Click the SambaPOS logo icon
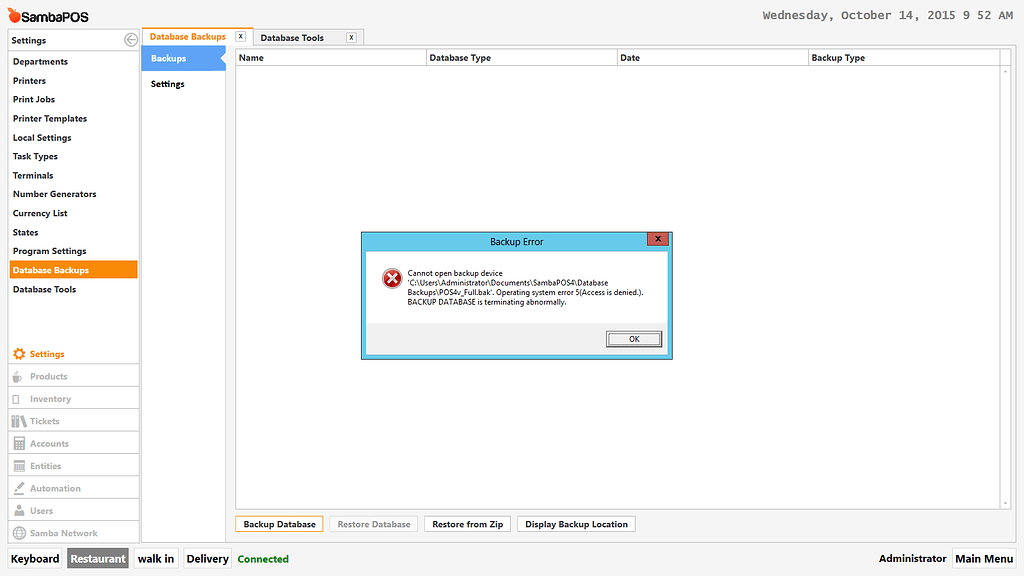This screenshot has width=1024, height=576. coord(14,15)
